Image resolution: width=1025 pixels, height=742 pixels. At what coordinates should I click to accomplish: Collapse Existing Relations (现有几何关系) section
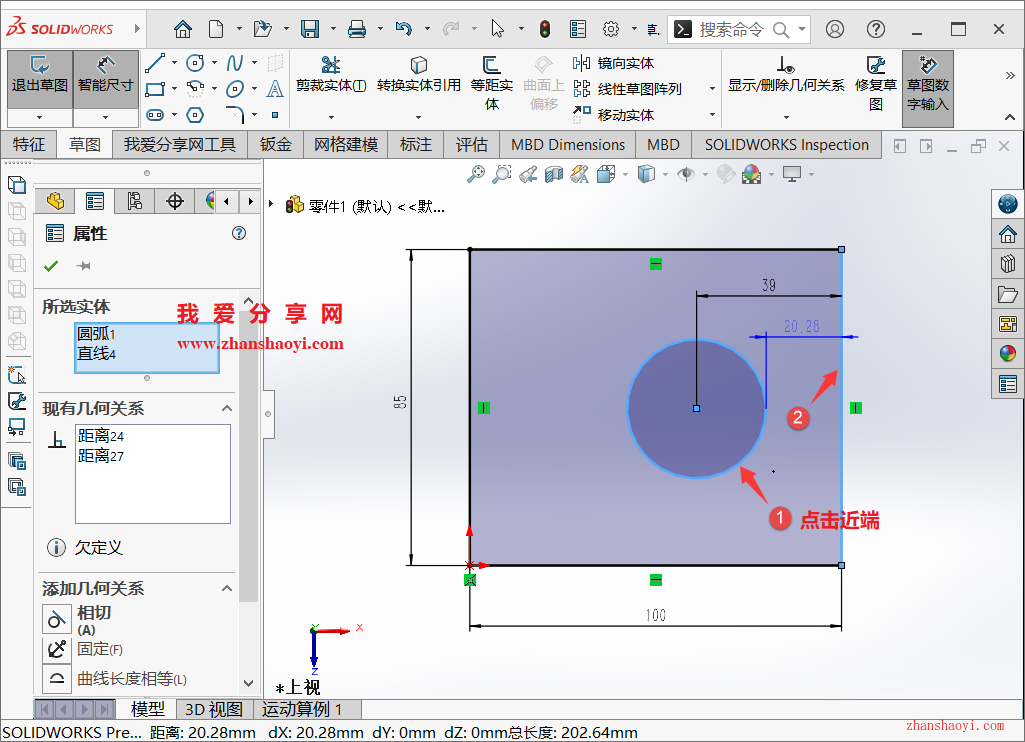(x=227, y=408)
